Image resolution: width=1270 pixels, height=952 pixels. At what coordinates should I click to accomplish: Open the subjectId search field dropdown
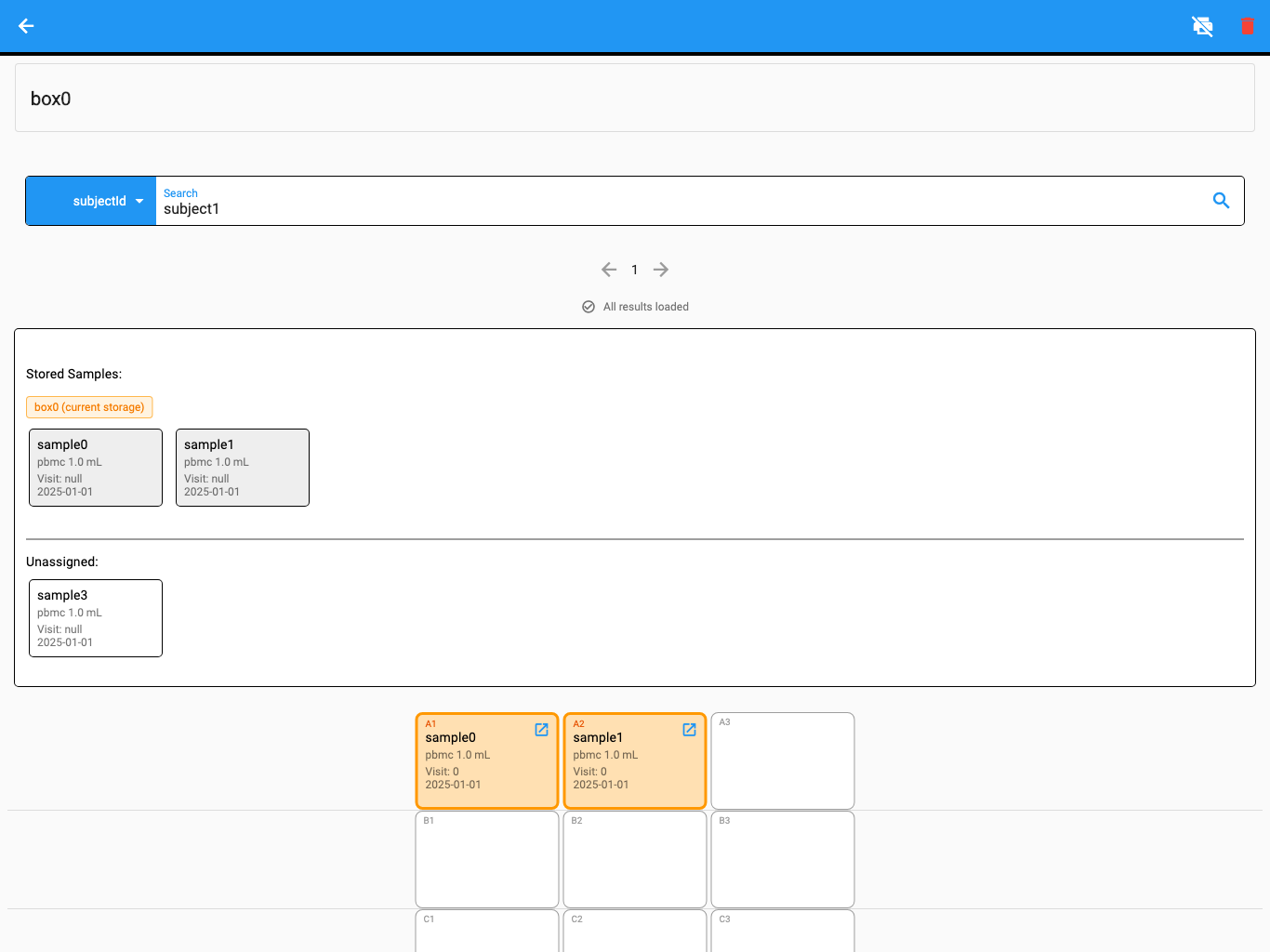click(91, 201)
